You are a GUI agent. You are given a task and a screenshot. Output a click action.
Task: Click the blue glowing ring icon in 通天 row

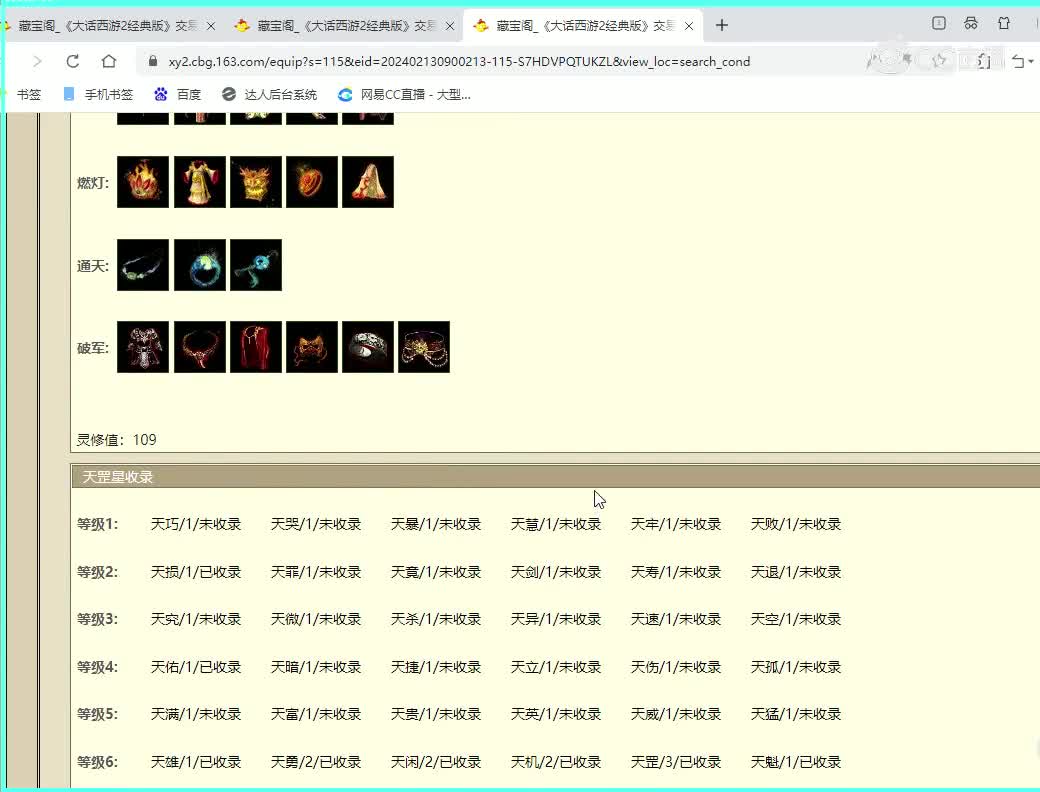(200, 265)
